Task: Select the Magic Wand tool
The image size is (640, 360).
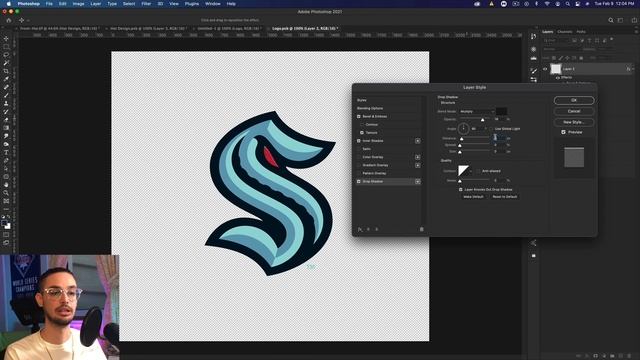Action: 6,63
